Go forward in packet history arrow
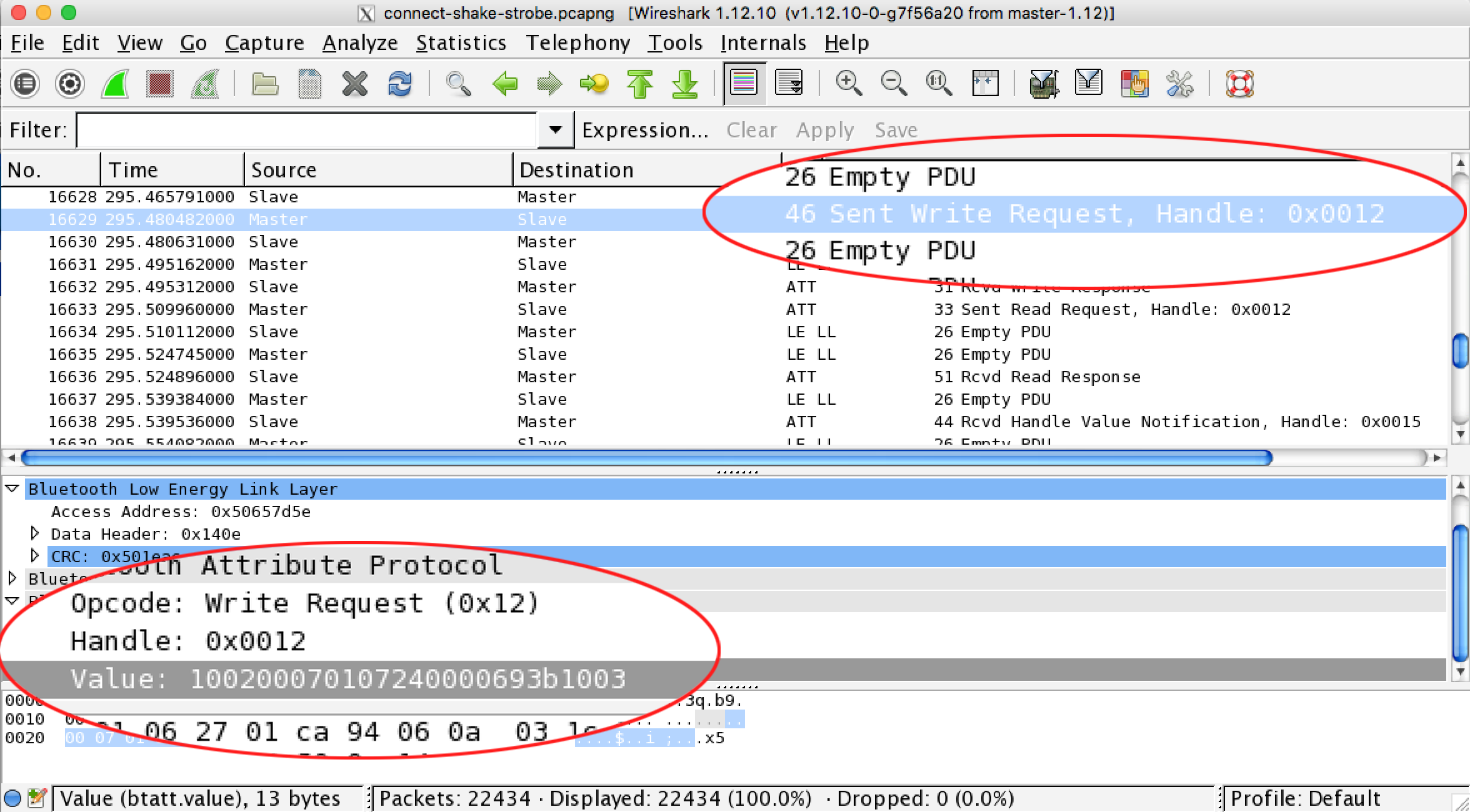The height and width of the screenshot is (812, 1470). [x=549, y=84]
